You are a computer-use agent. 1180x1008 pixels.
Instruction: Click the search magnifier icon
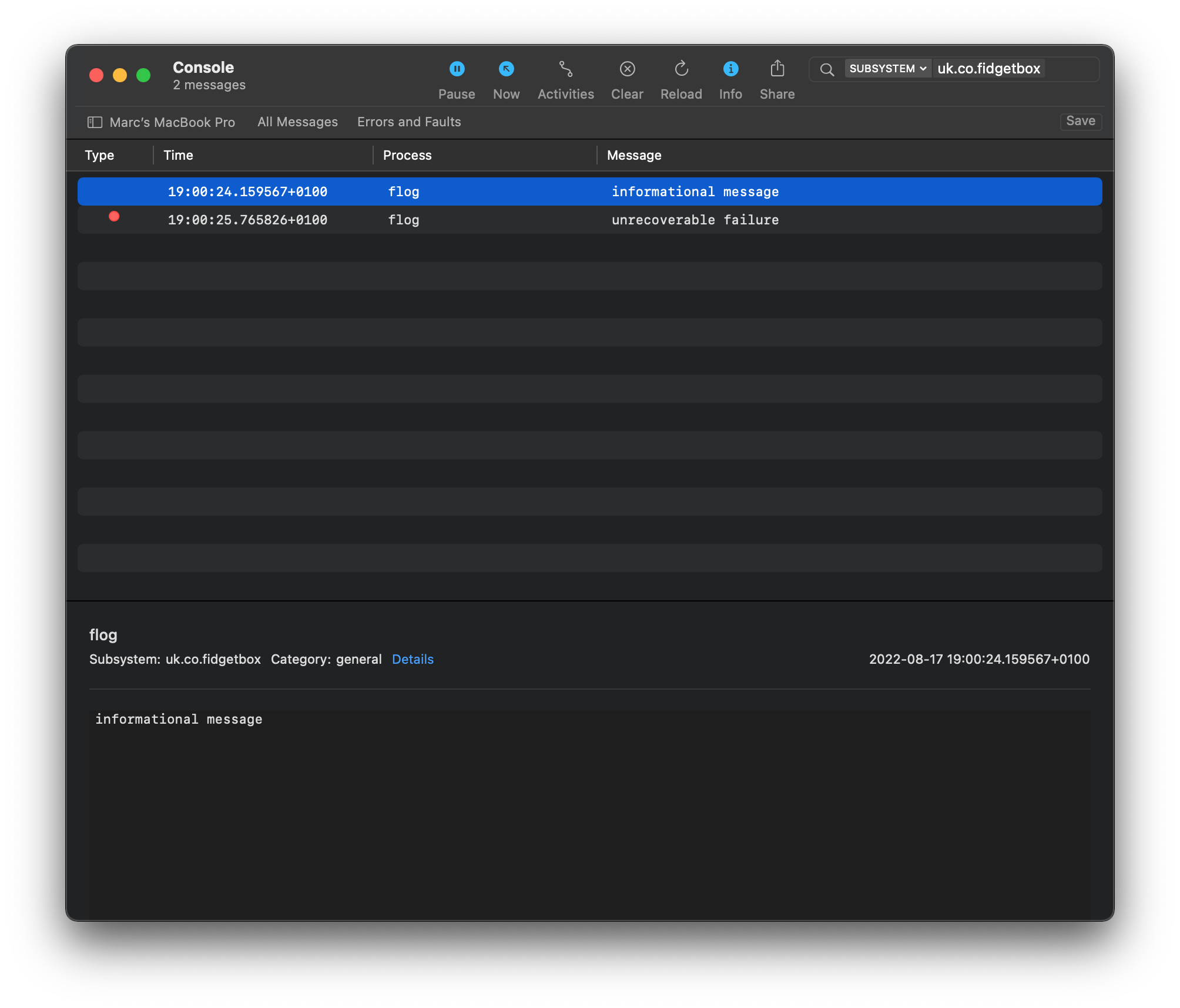click(827, 69)
